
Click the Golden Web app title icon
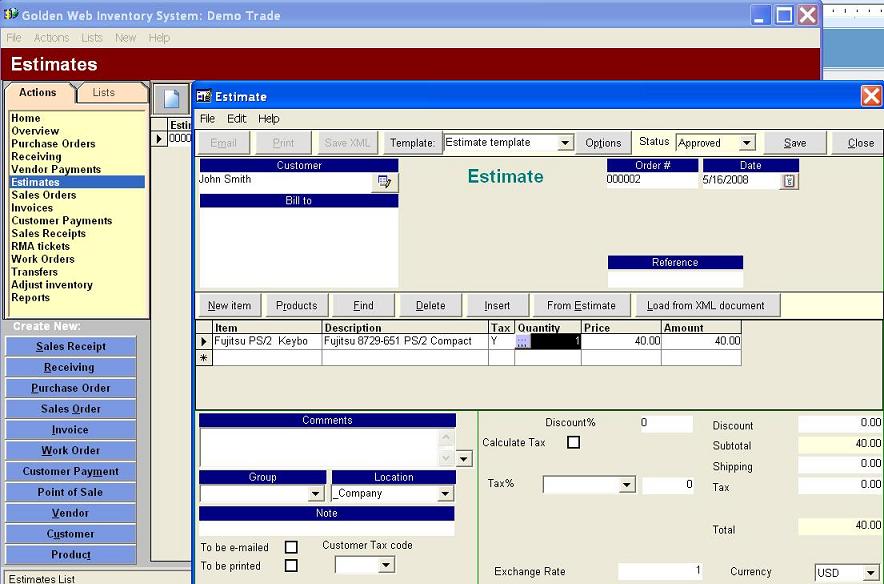(x=11, y=14)
